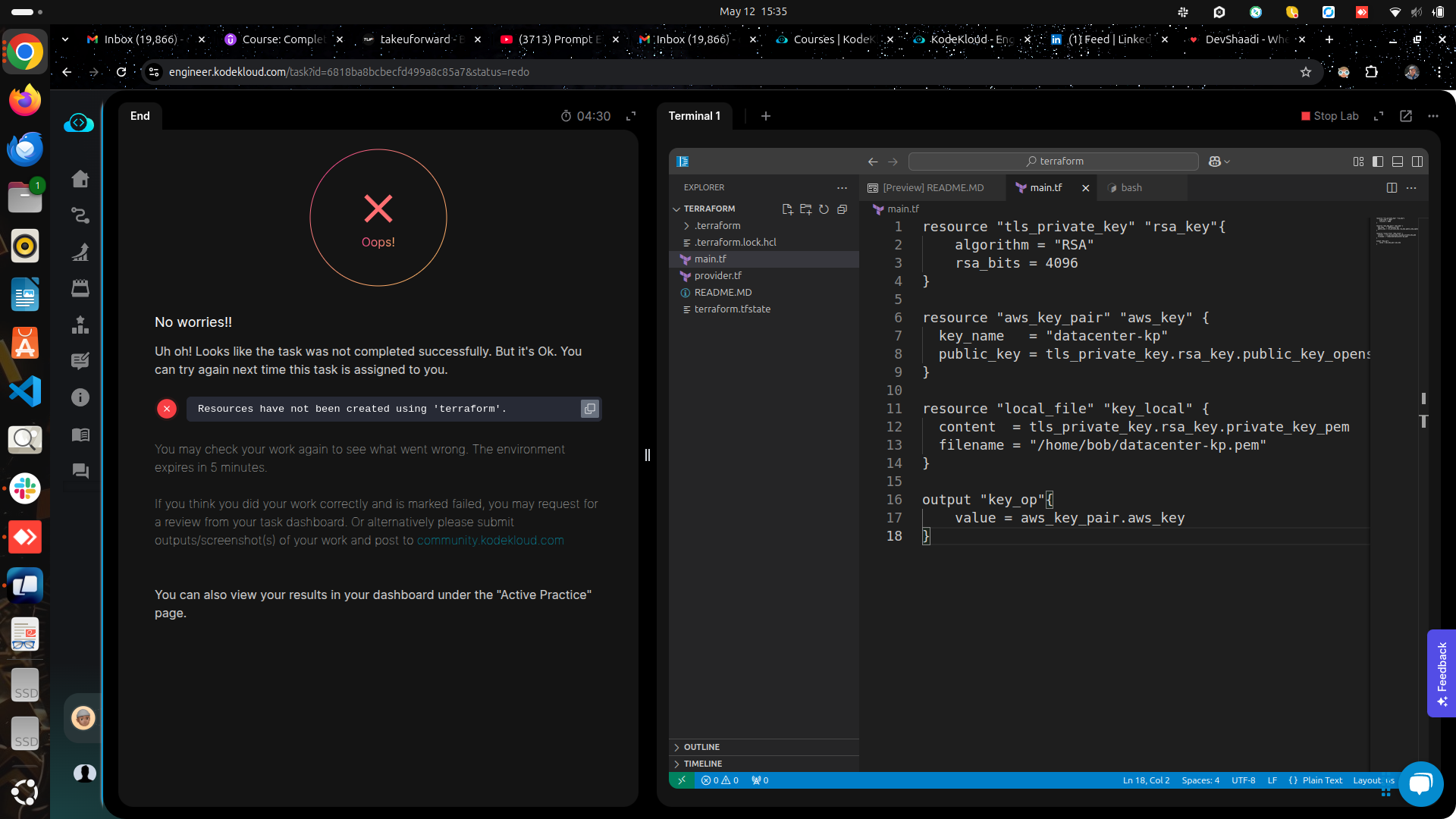Switch to the bash editor tab

[1131, 188]
